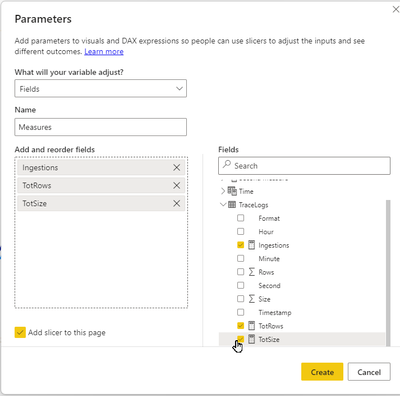This screenshot has height=396, width=400.
Task: Remove Ingestions field with its X icon
Action: pos(177,168)
